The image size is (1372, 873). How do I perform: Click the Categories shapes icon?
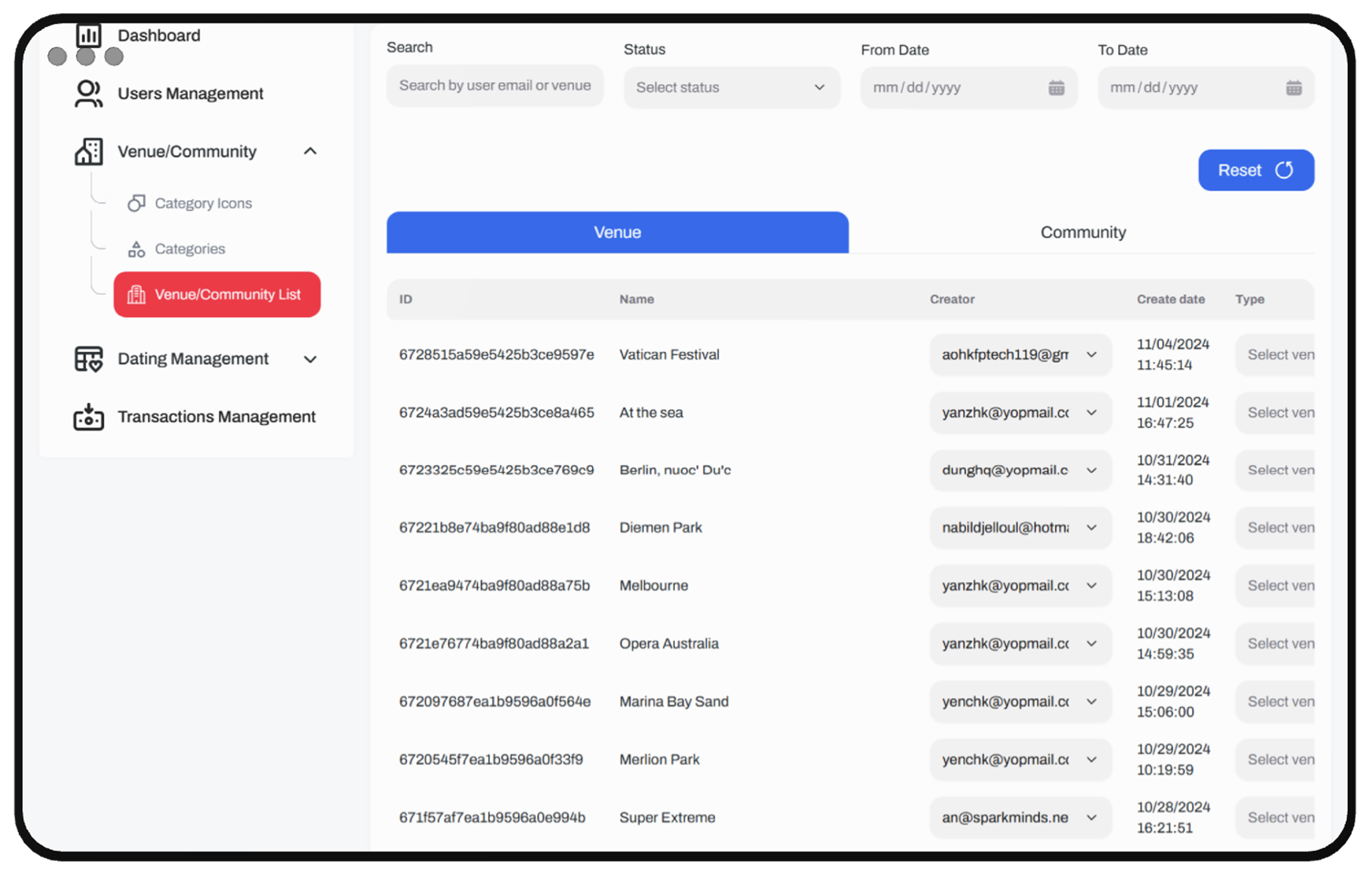coord(136,249)
